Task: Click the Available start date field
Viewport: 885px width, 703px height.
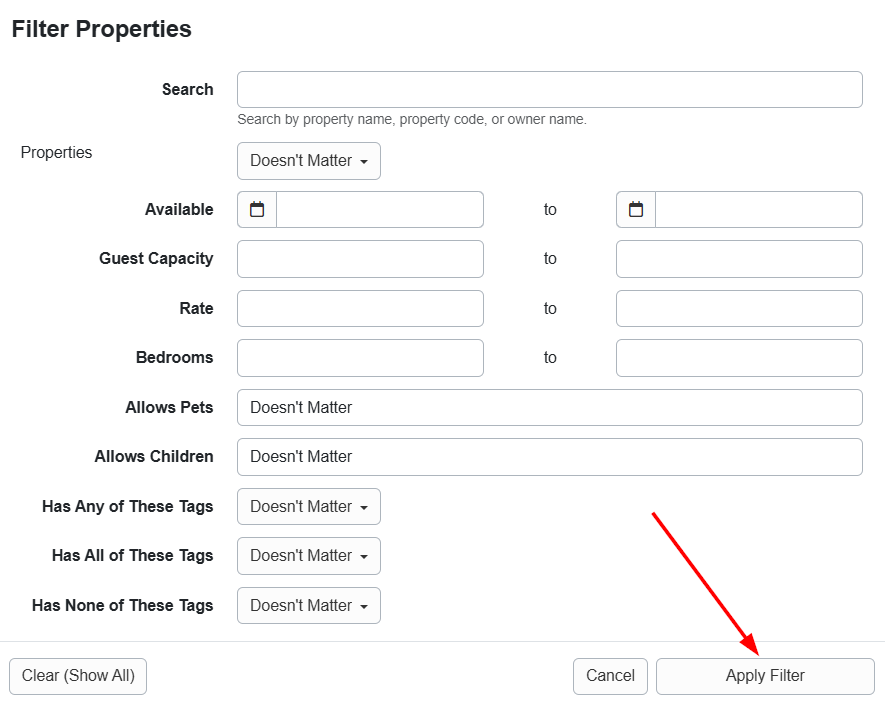Action: [379, 210]
